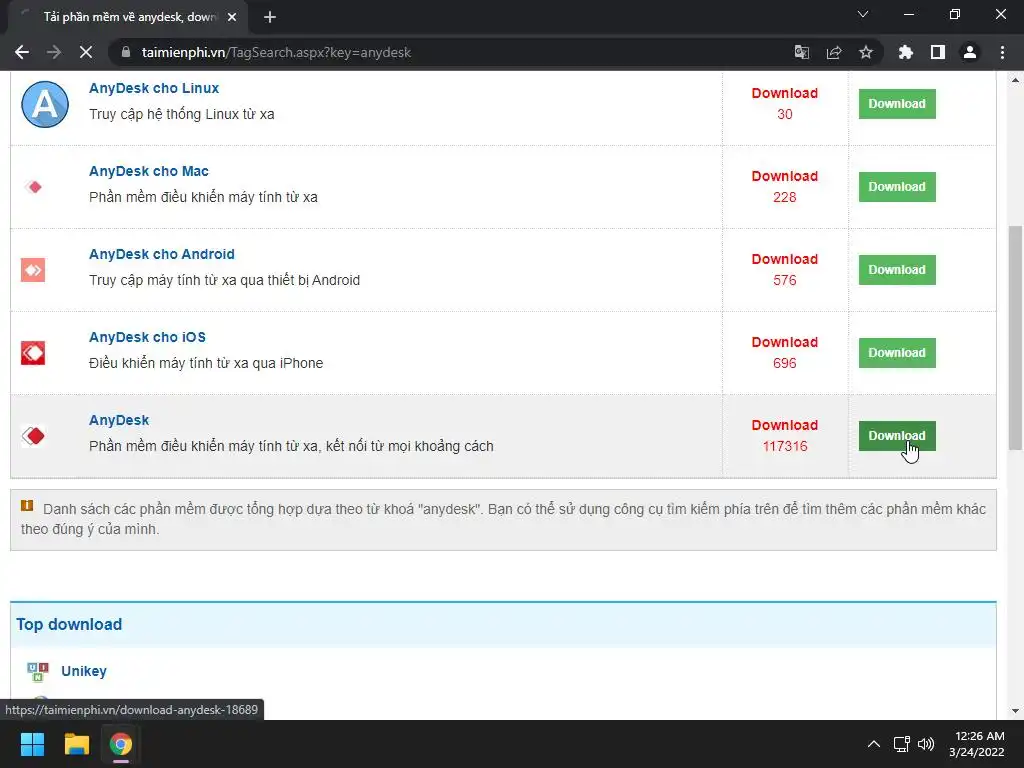Open the Chrome profile icon

coord(970,52)
